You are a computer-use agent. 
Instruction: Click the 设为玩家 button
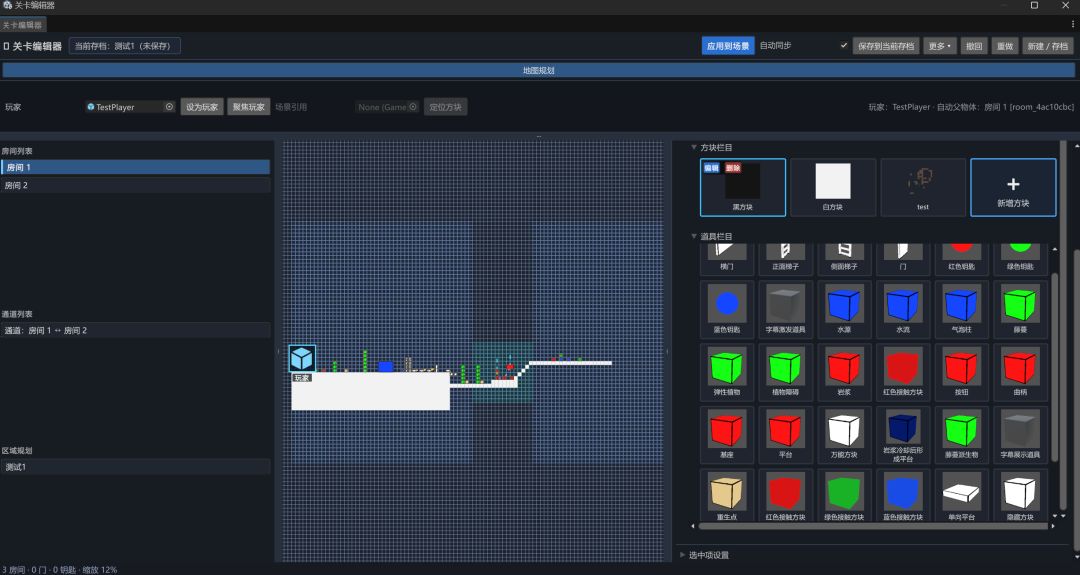202,107
